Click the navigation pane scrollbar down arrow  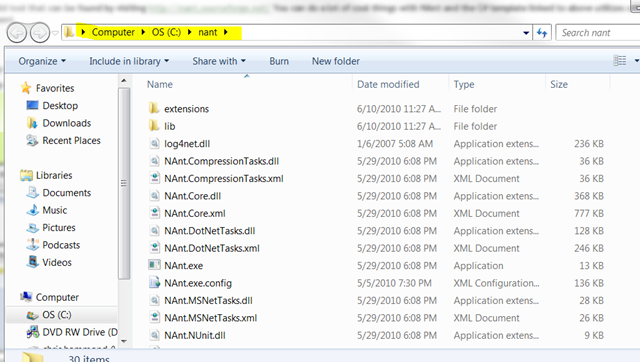(124, 341)
